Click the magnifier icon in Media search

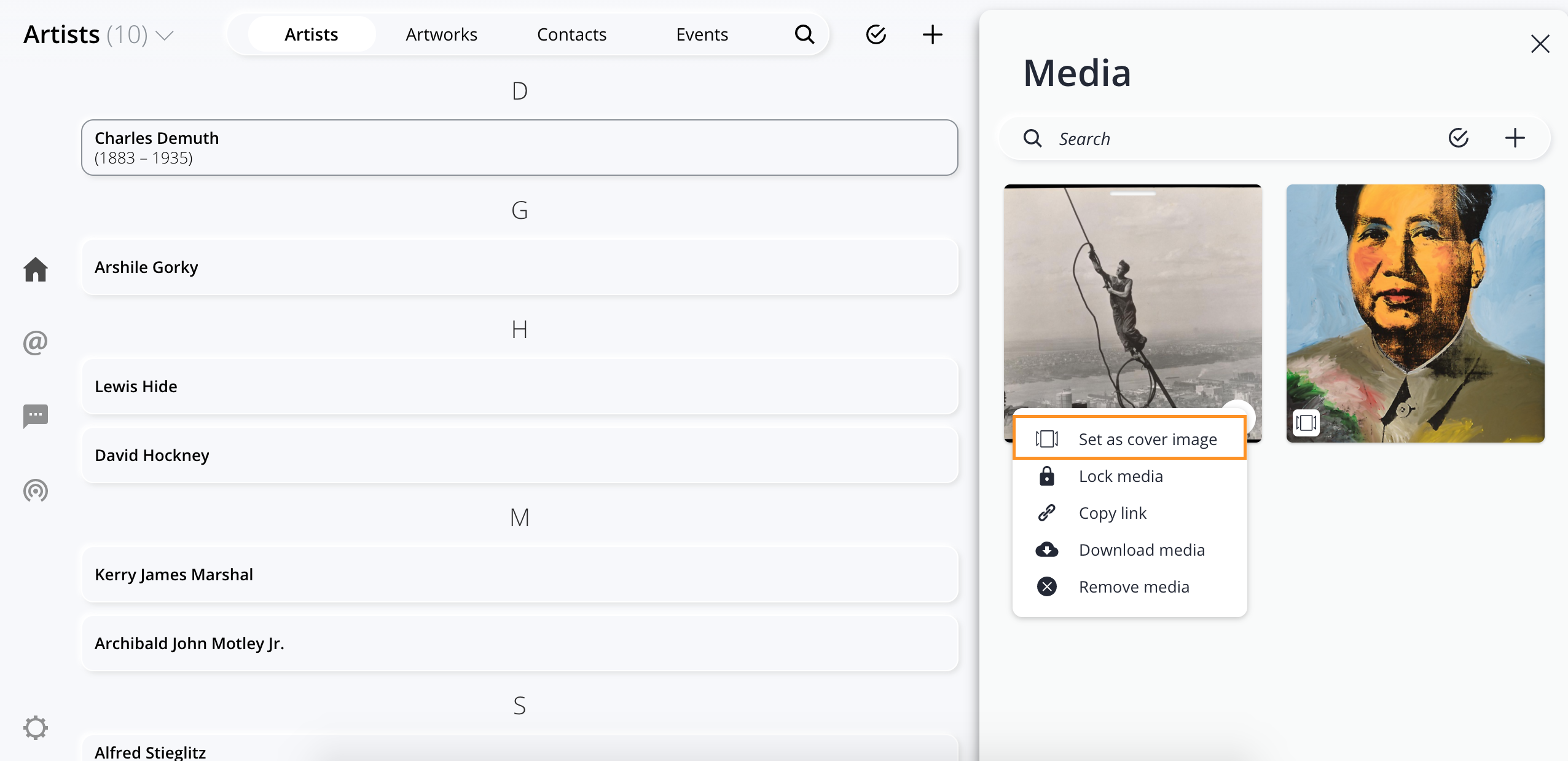pyautogui.click(x=1032, y=138)
